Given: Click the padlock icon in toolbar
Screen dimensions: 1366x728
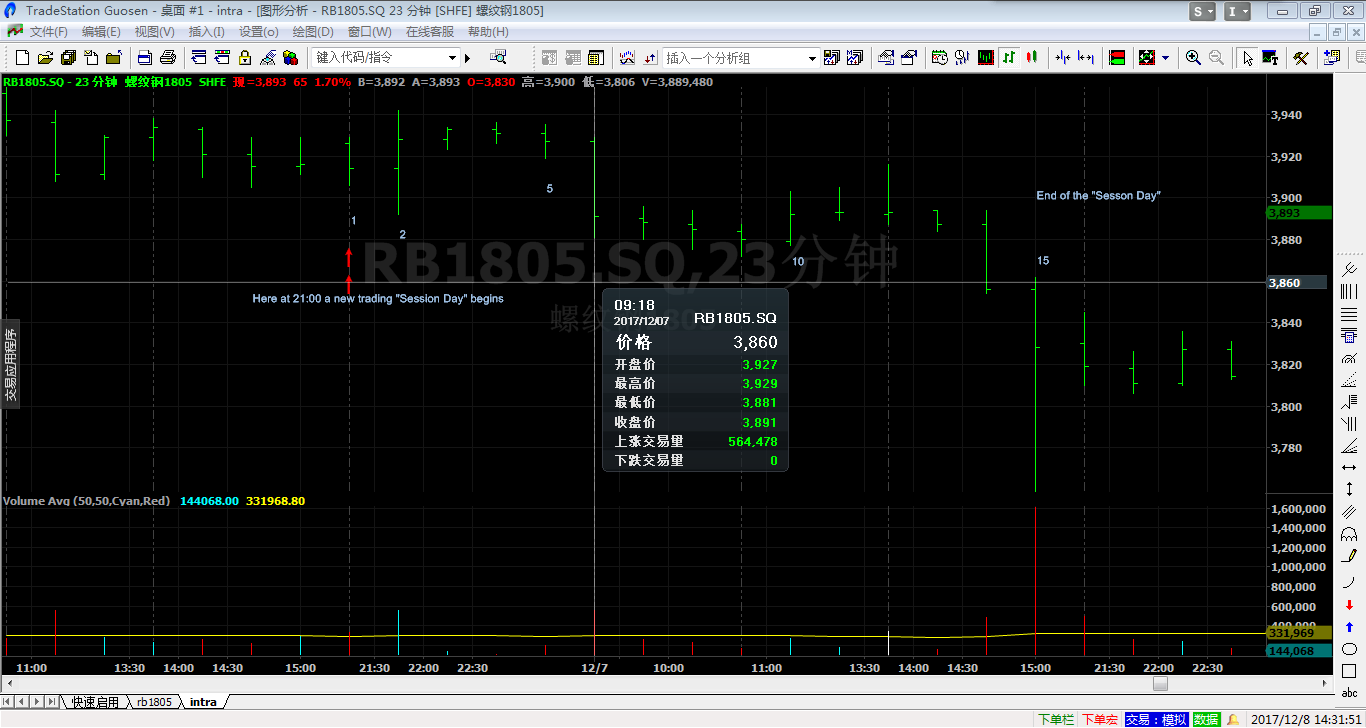Looking at the screenshot, I should pos(244,58).
